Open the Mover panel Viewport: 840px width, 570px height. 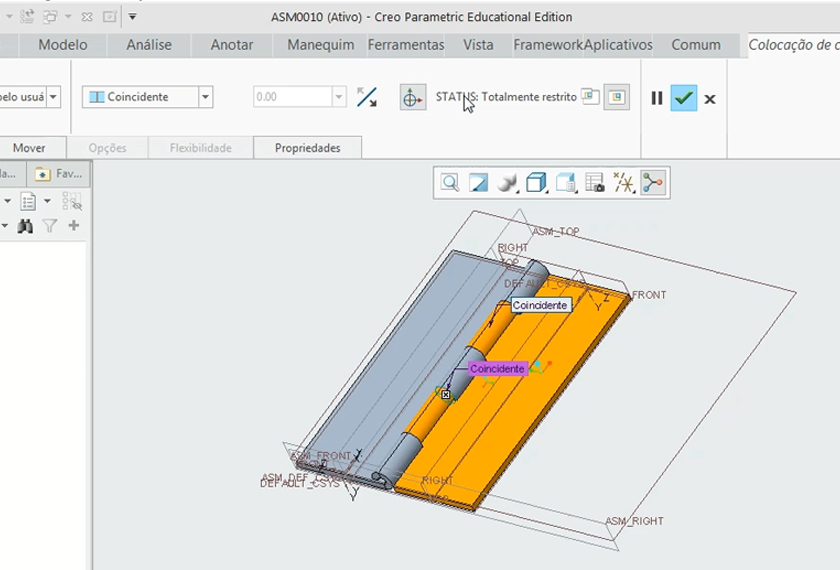point(29,148)
